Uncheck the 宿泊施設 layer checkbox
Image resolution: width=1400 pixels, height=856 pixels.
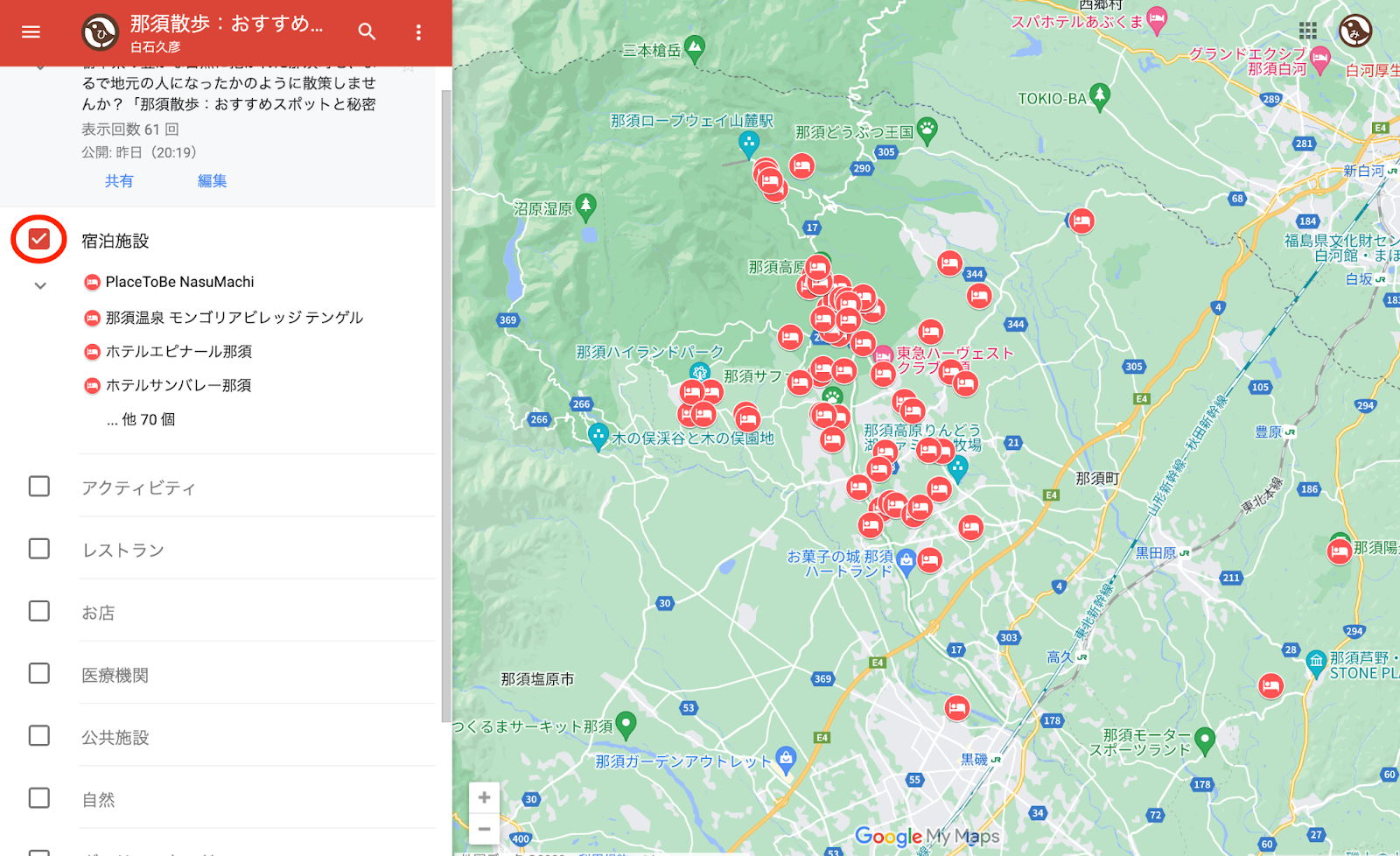tap(39, 239)
